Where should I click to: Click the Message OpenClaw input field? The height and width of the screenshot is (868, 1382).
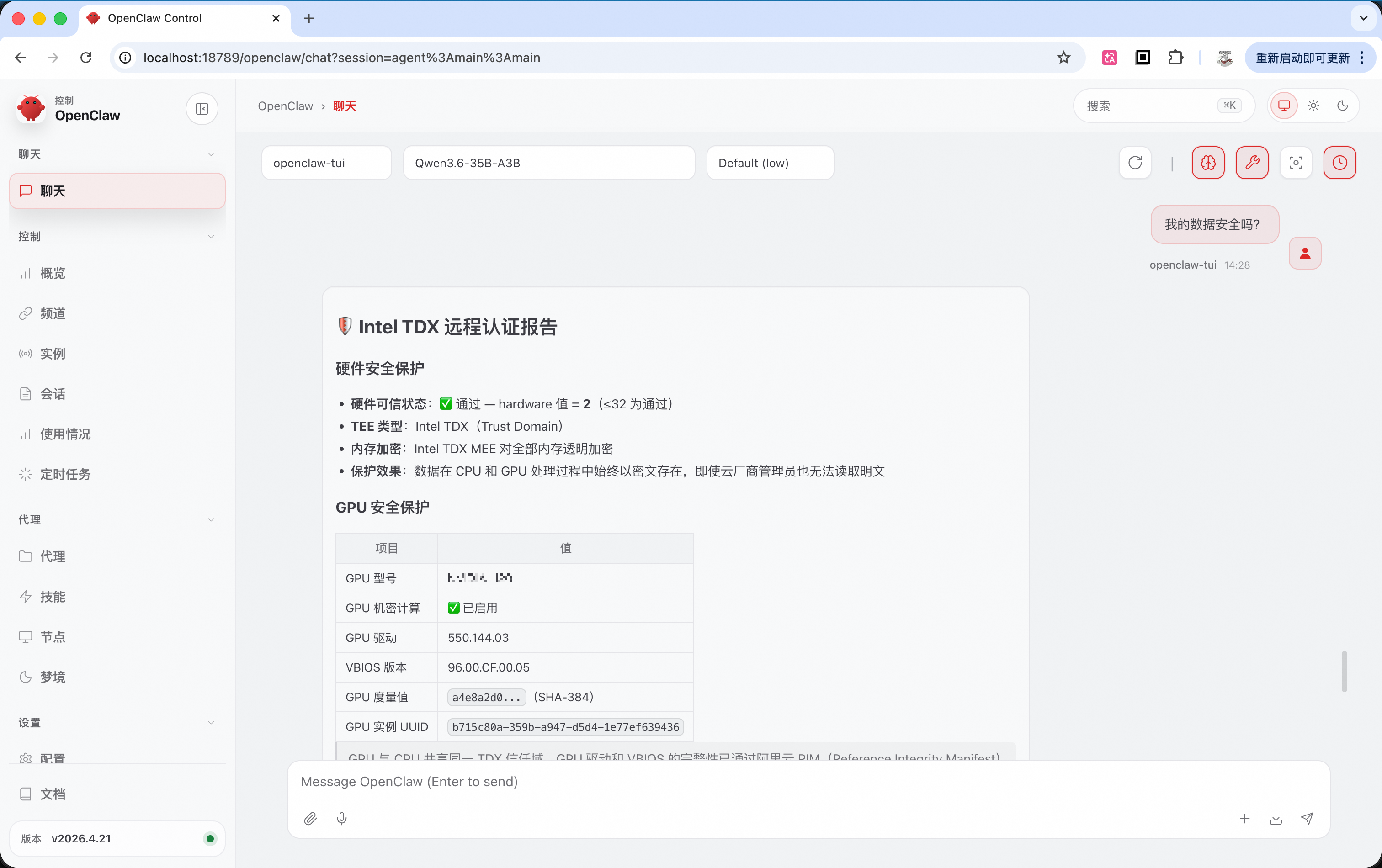click(808, 781)
